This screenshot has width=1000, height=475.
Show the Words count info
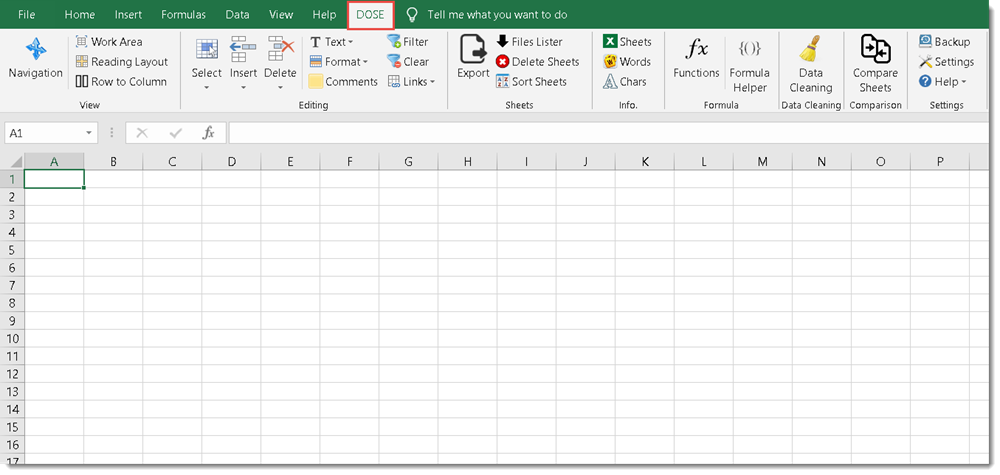[x=628, y=62]
